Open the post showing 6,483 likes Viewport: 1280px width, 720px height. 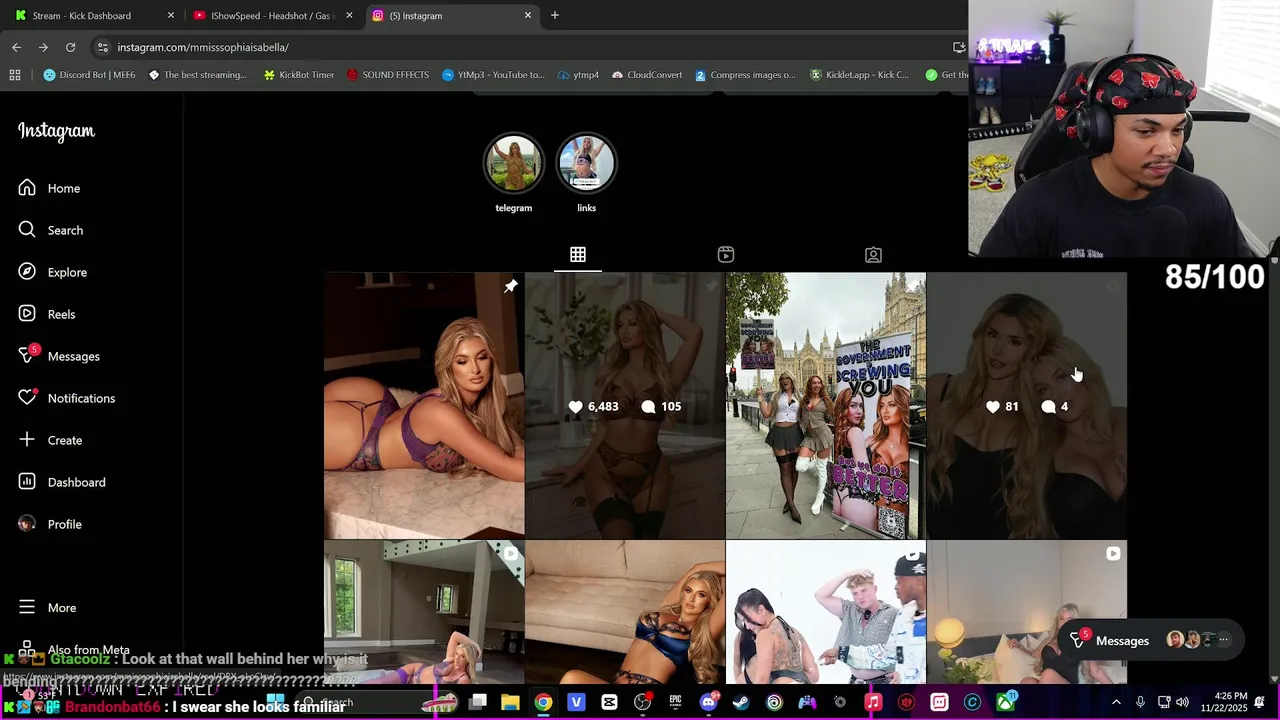click(625, 406)
